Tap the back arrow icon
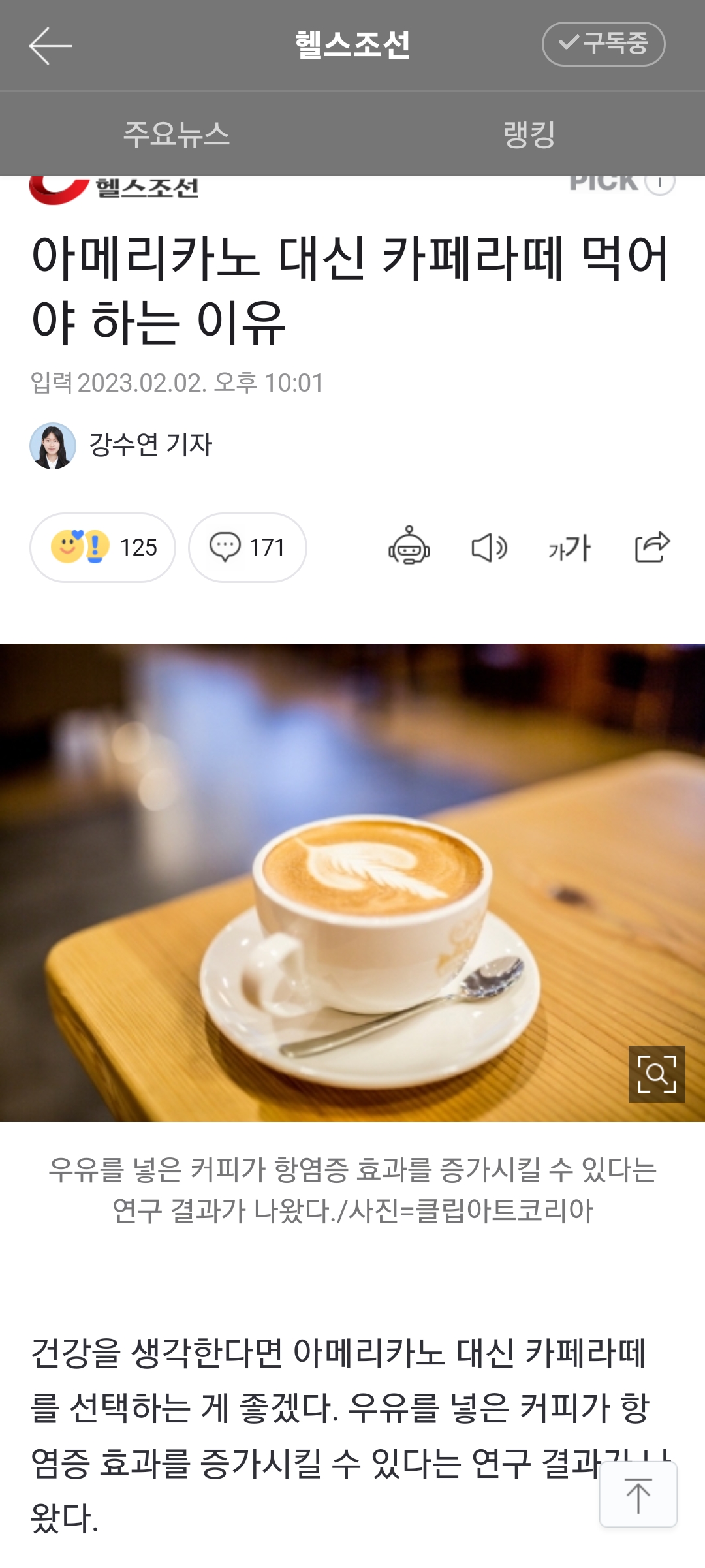This screenshot has height=1568, width=705. 50,46
